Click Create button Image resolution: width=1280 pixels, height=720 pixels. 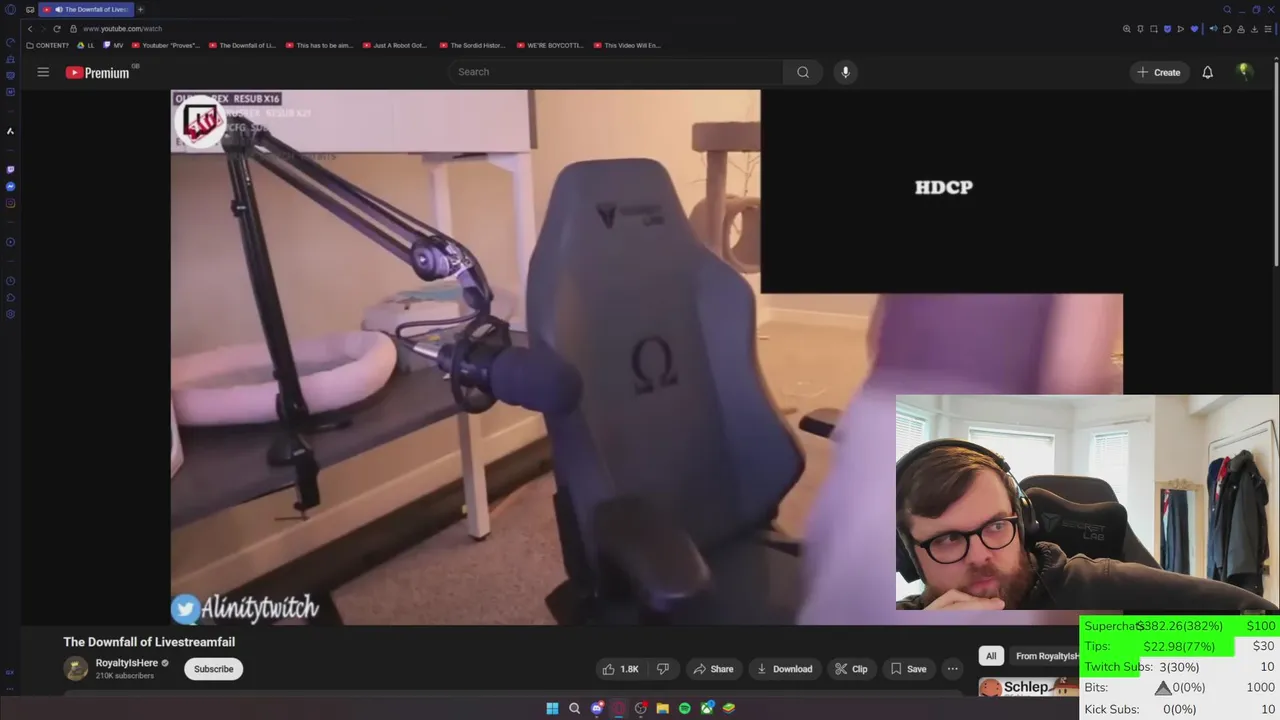[x=1158, y=72]
